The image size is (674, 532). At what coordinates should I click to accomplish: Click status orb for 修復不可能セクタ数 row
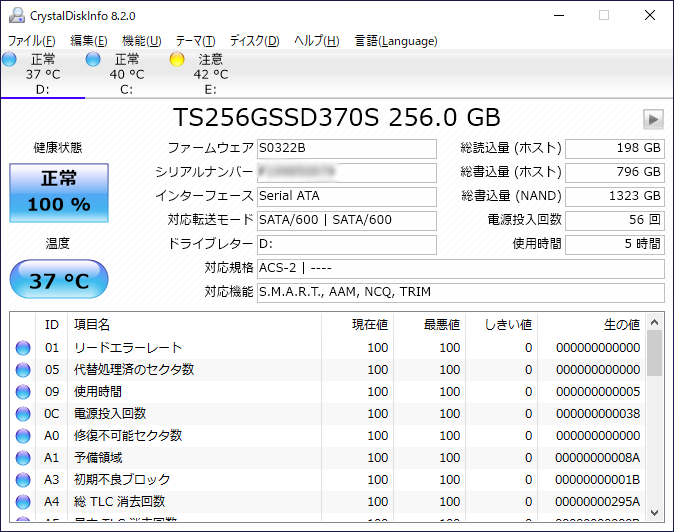click(x=23, y=436)
